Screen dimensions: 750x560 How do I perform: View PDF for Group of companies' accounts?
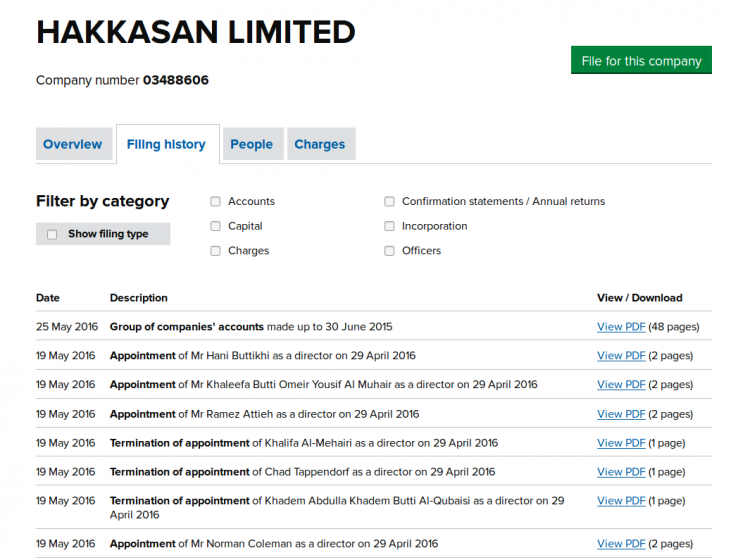click(621, 327)
